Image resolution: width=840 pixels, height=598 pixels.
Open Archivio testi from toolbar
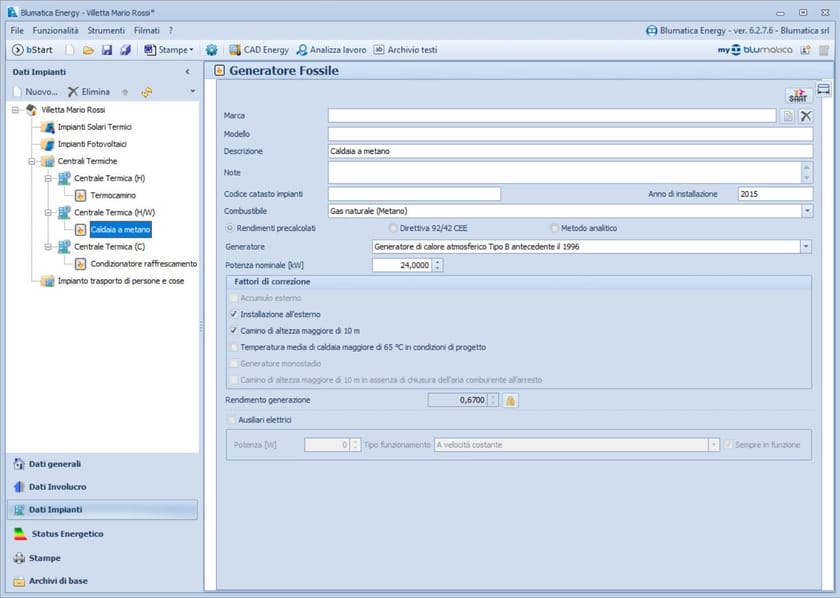pos(405,50)
